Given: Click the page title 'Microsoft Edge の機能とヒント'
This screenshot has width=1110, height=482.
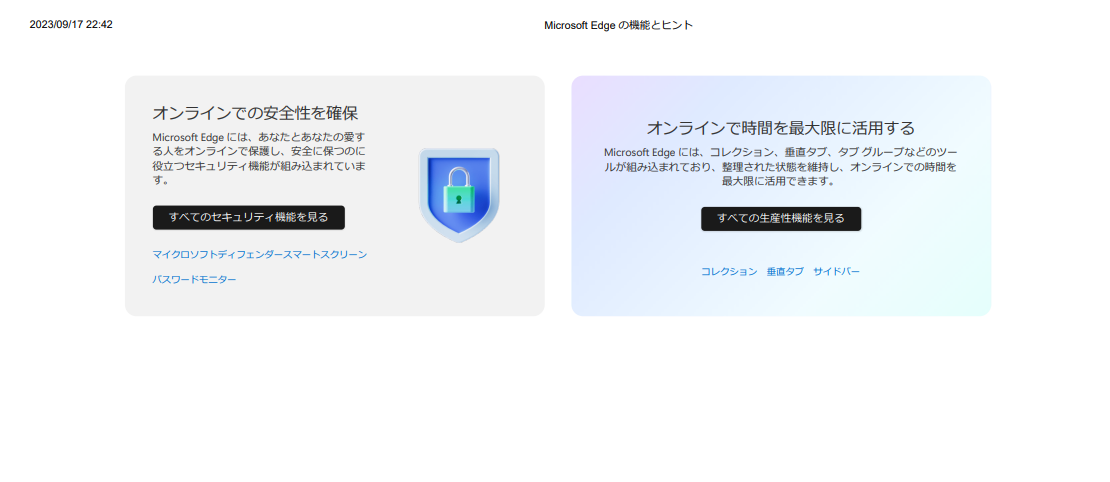Looking at the screenshot, I should [x=619, y=25].
